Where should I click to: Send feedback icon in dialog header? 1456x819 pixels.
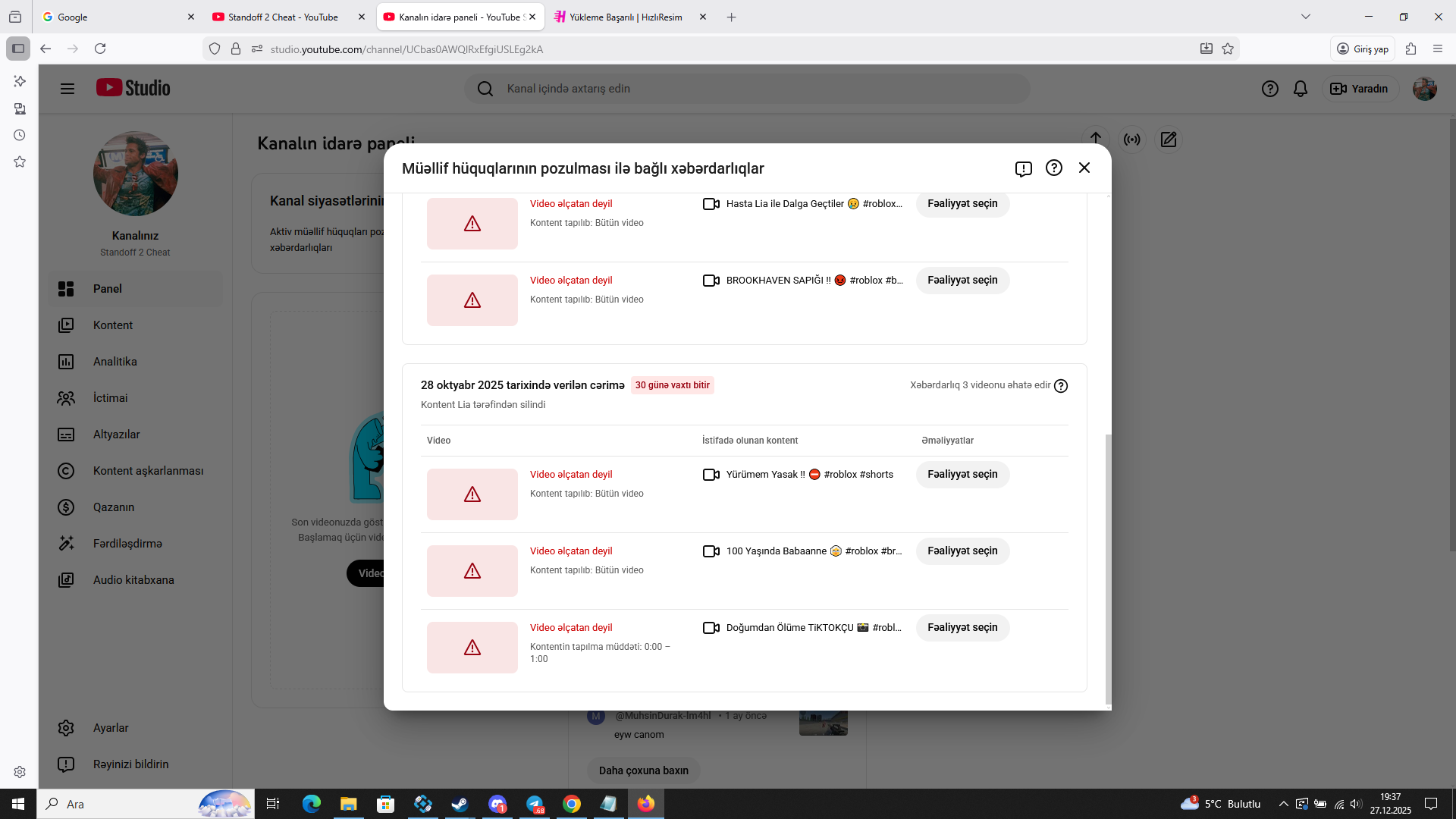point(1023,168)
